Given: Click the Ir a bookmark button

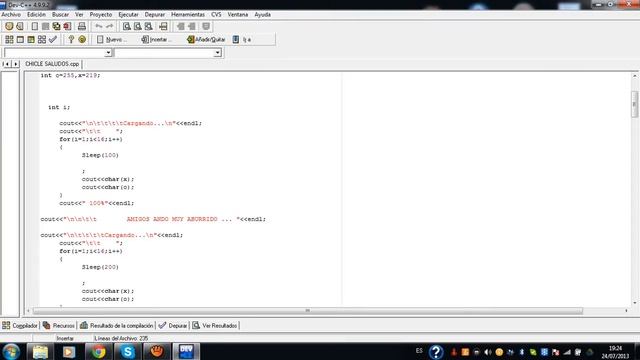Looking at the screenshot, I should [x=242, y=39].
